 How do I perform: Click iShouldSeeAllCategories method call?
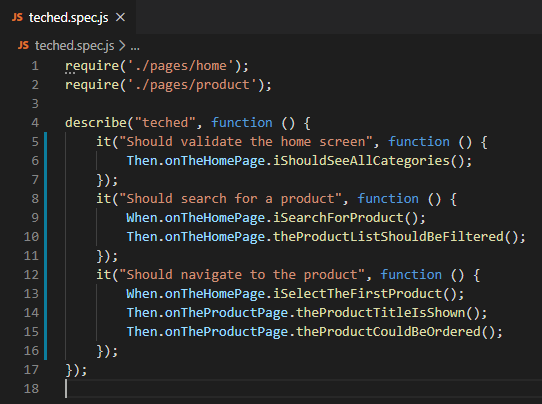(x=361, y=161)
